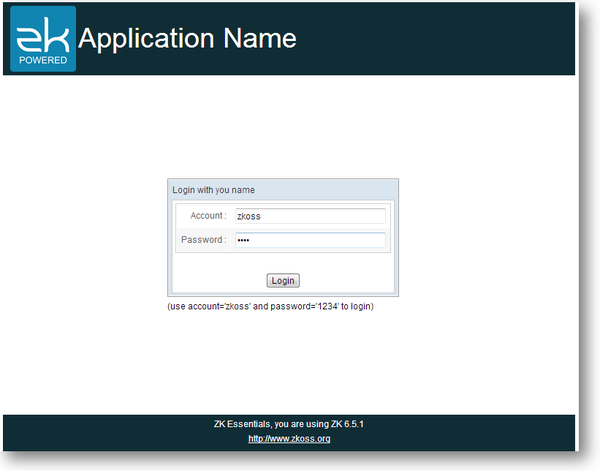Click the hint text about account 'zkoss'
Viewport: 600px width, 471px height.
click(x=271, y=306)
